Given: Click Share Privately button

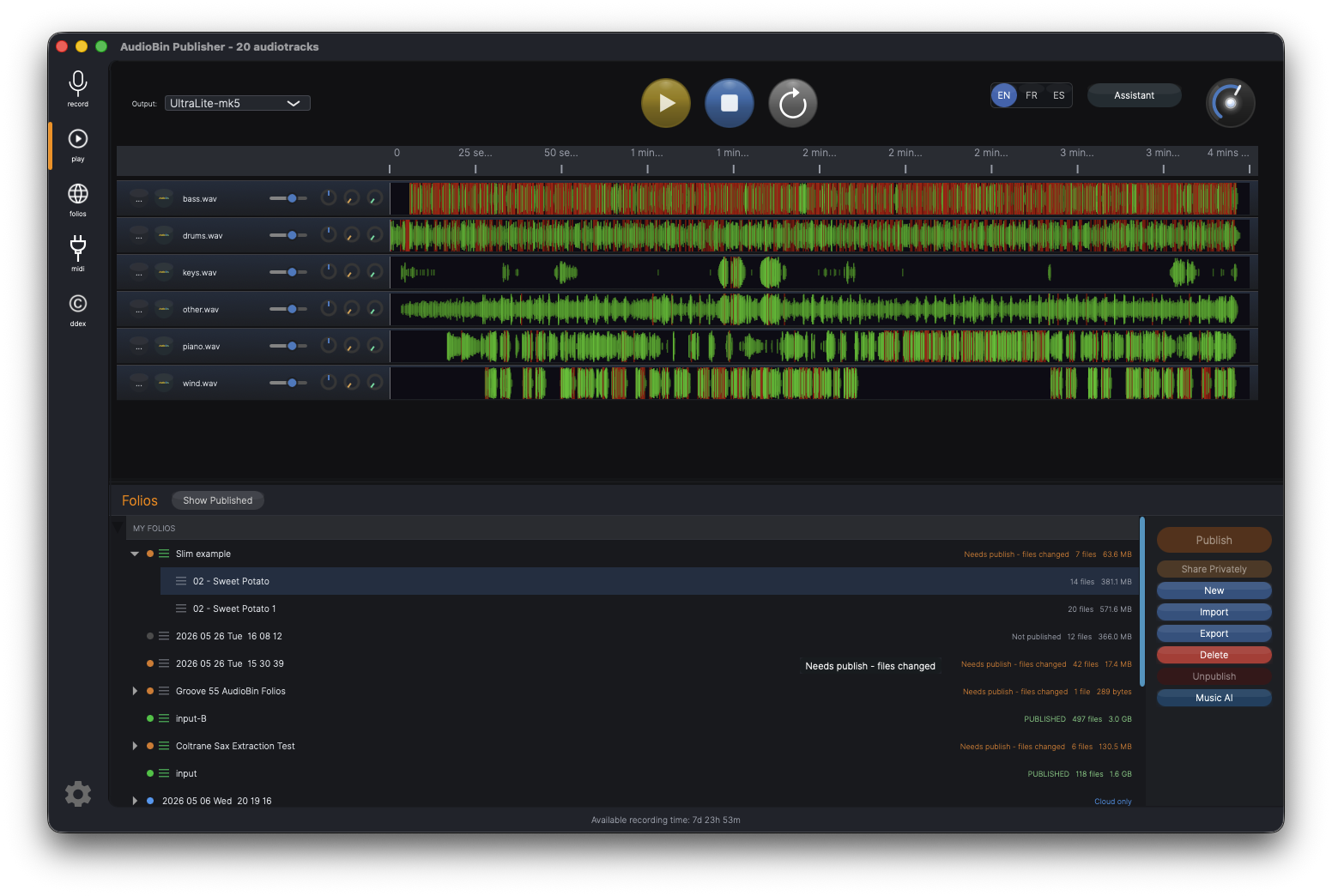Looking at the screenshot, I should (1214, 569).
